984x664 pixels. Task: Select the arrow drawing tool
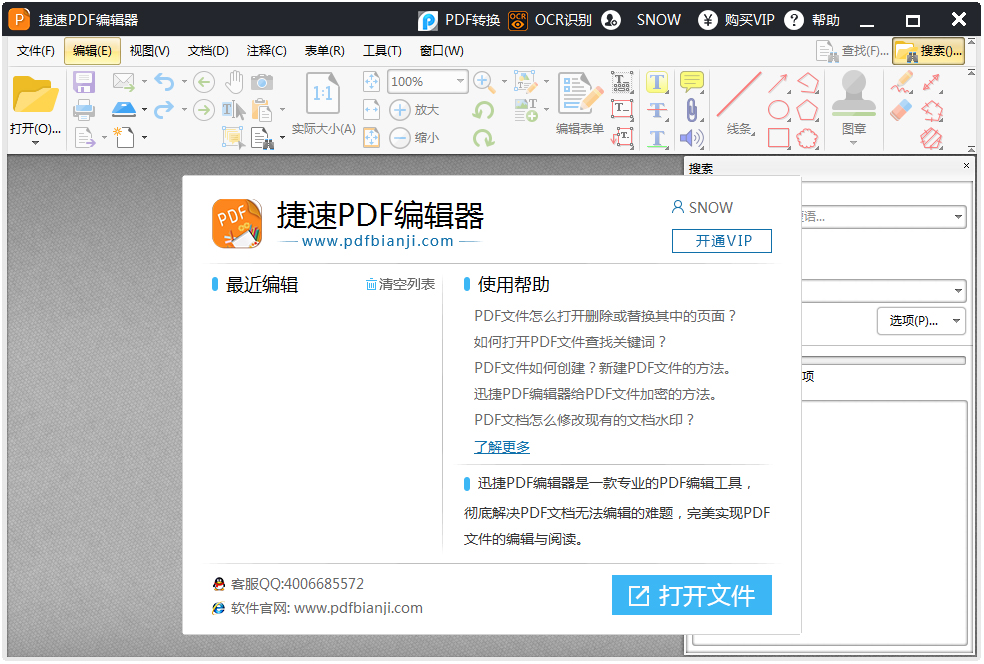pos(778,83)
